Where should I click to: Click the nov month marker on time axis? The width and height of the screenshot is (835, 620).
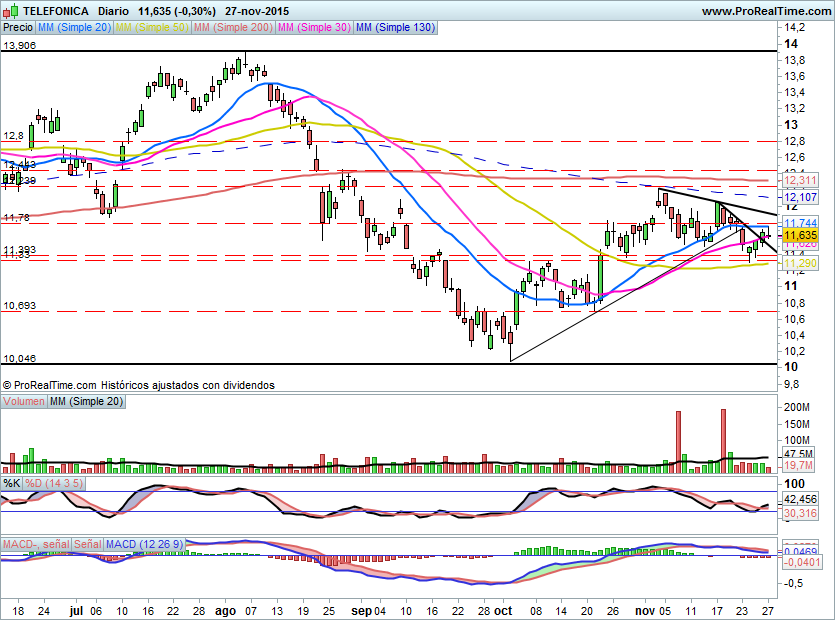coord(645,611)
